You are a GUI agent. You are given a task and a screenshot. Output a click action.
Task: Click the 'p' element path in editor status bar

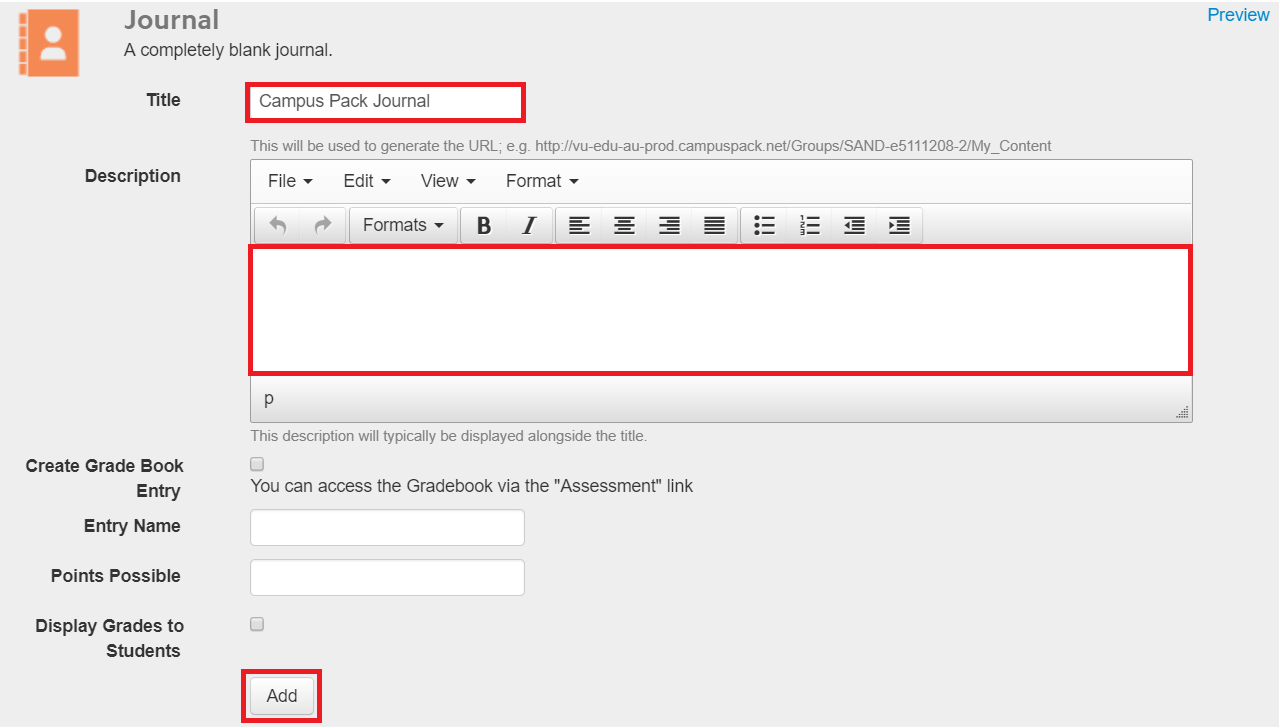point(268,399)
